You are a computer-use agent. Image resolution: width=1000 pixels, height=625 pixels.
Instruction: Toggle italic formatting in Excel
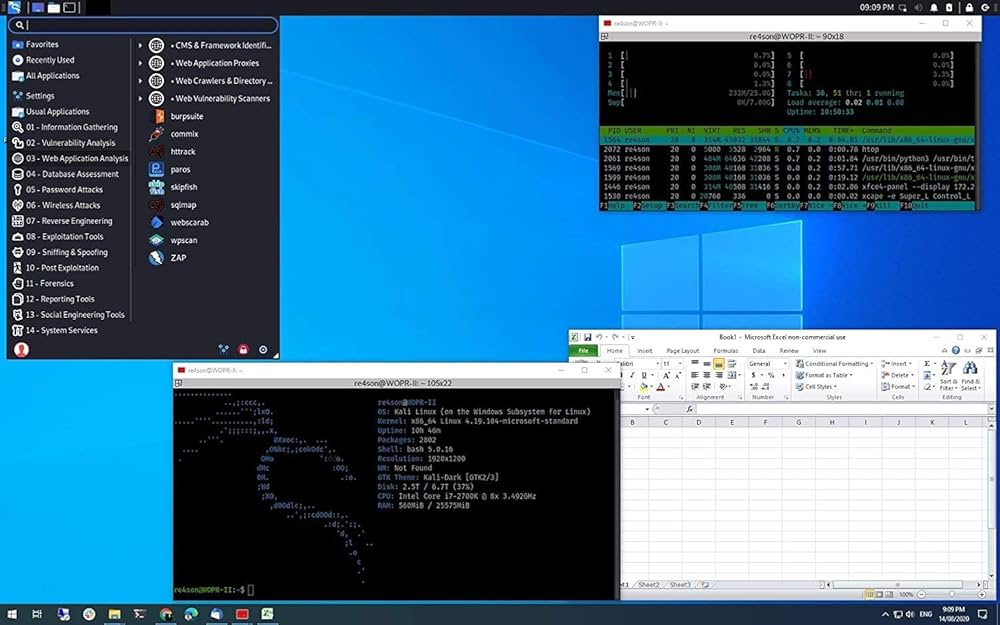[x=632, y=373]
